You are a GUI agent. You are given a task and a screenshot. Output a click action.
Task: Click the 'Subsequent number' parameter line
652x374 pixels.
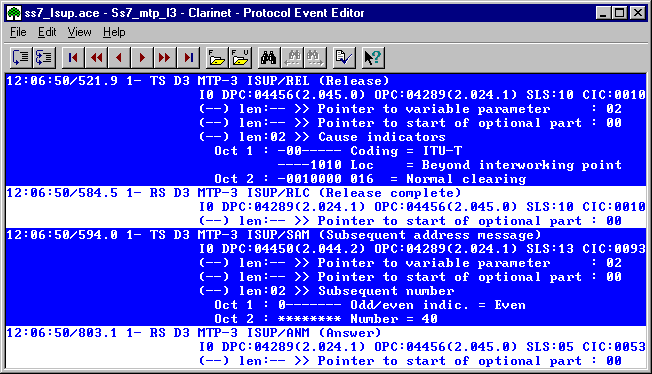tap(326, 291)
